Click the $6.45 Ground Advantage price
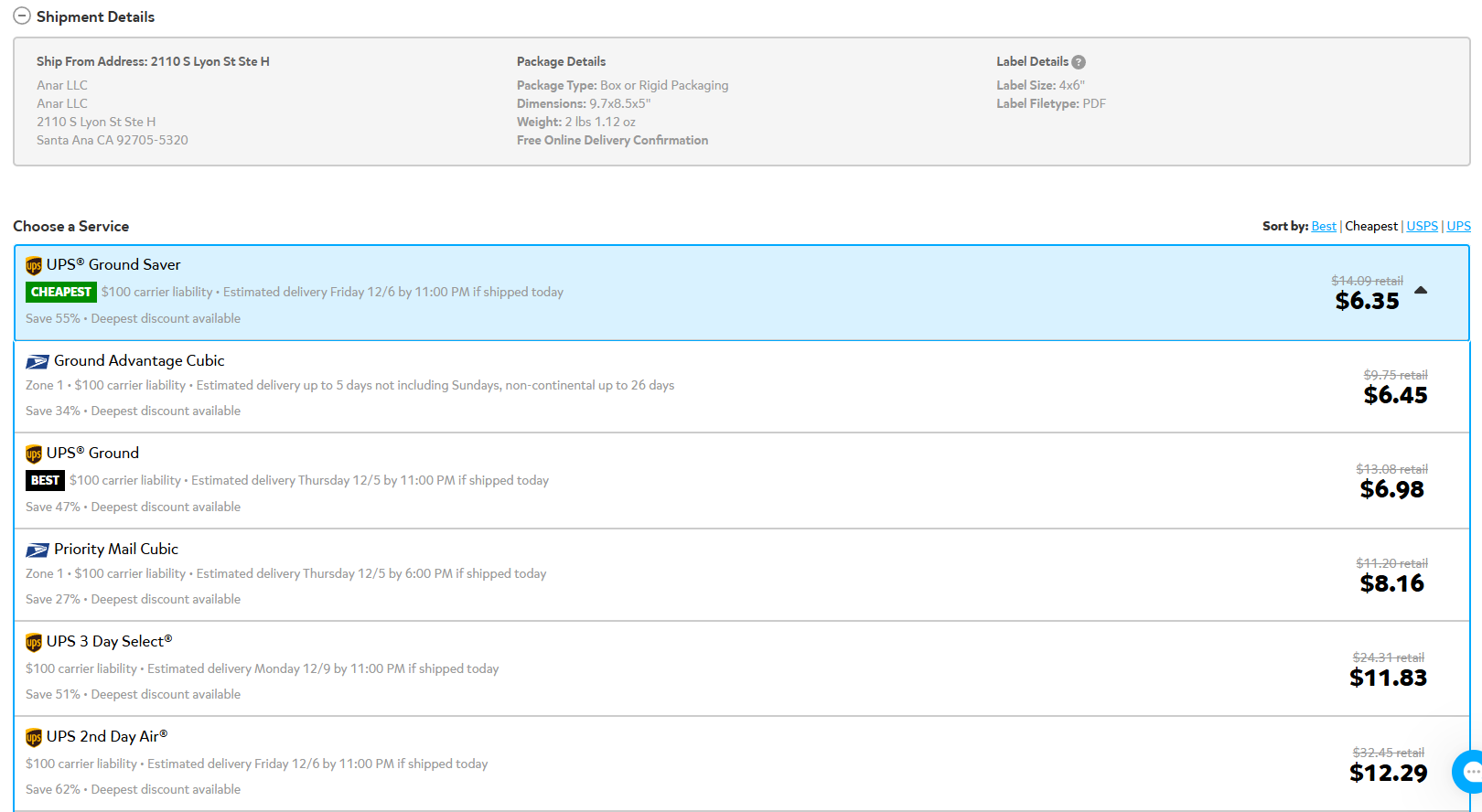Image resolution: width=1482 pixels, height=812 pixels. pyautogui.click(x=1395, y=395)
